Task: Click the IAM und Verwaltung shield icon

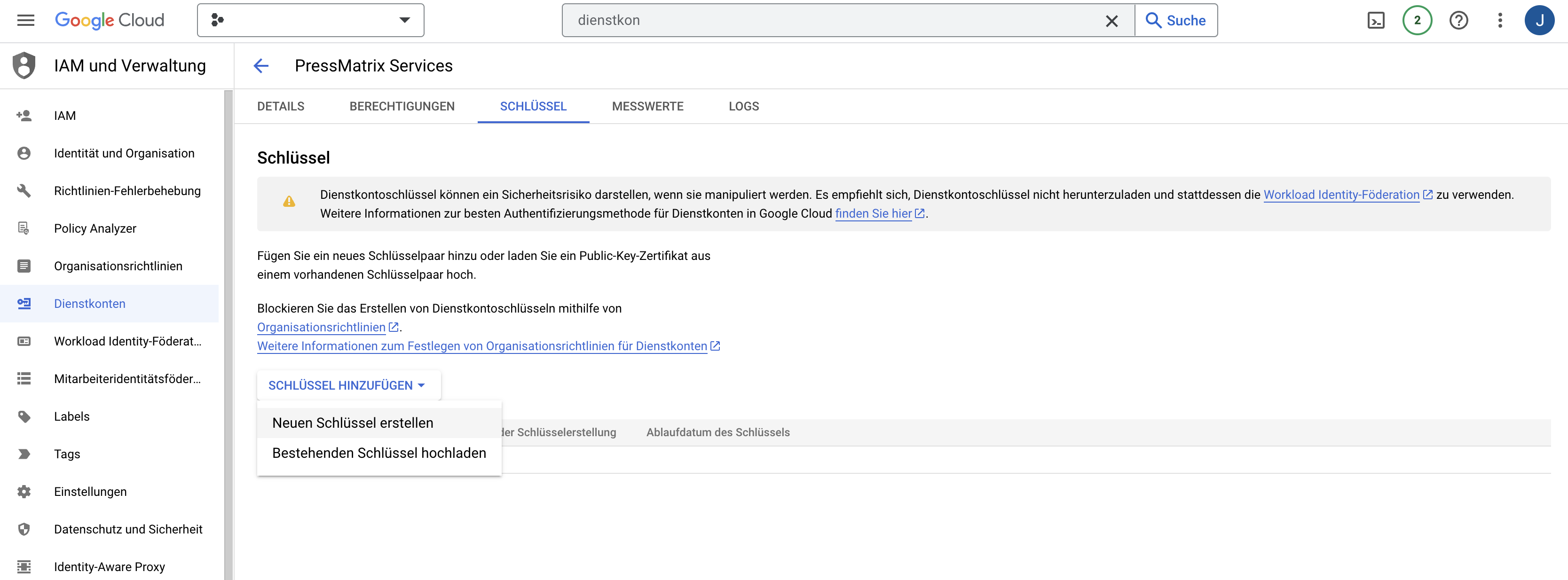Action: point(24,66)
